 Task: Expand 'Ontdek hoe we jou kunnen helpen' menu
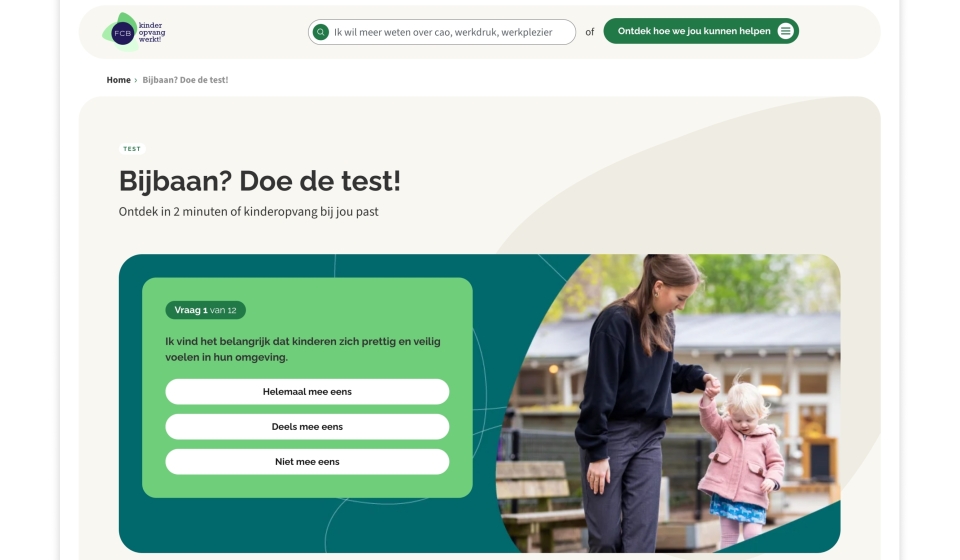[694, 31]
